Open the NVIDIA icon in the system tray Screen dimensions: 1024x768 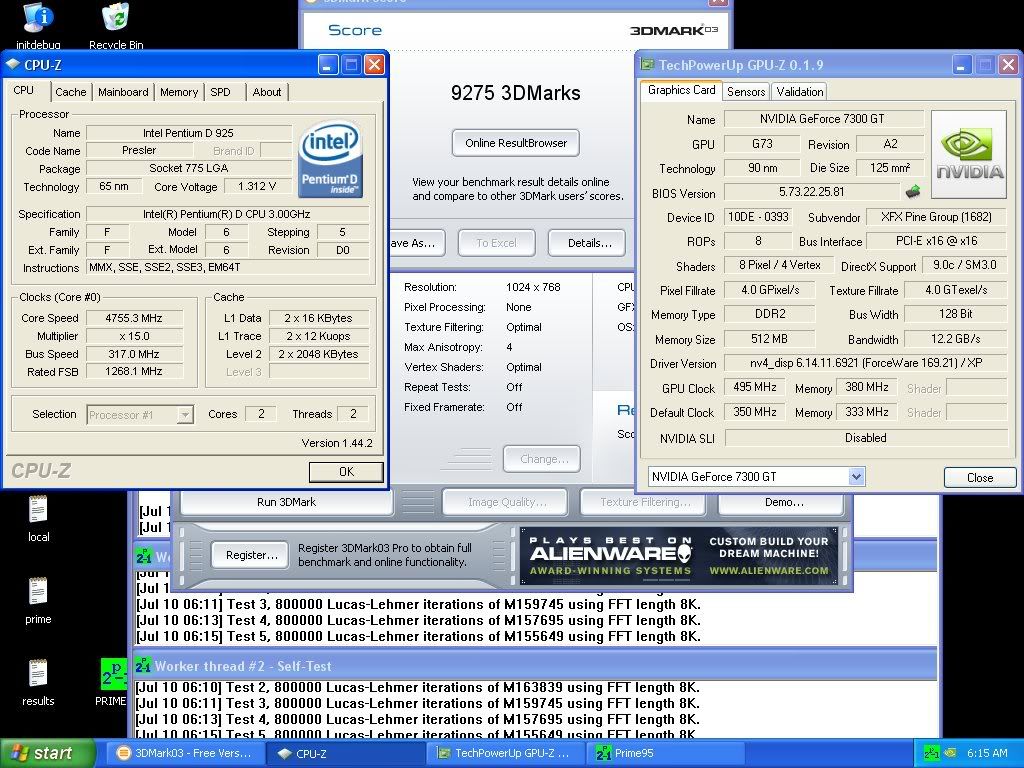950,753
